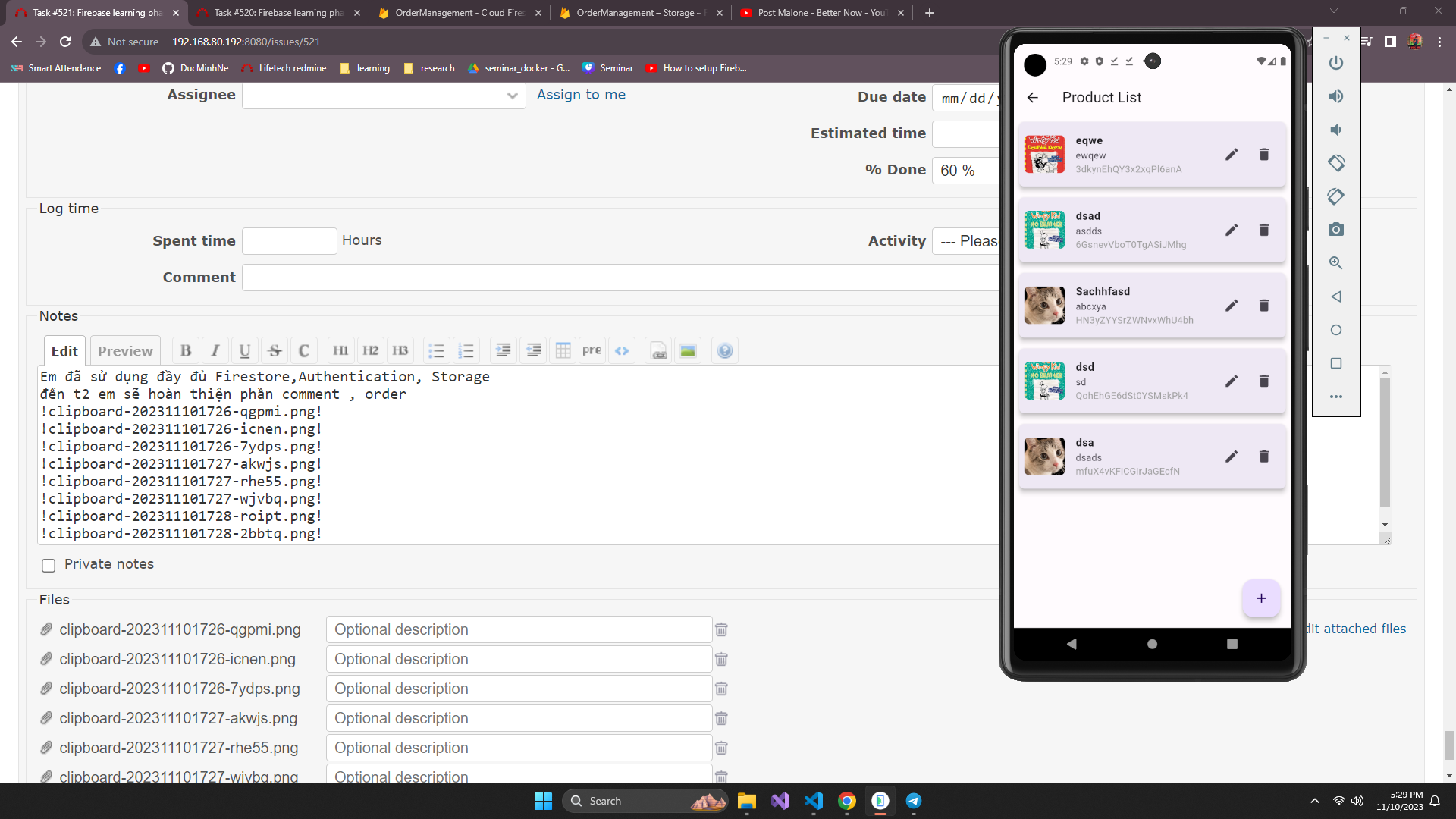1456x819 pixels.
Task: Click the Assign to me link
Action: (x=581, y=95)
